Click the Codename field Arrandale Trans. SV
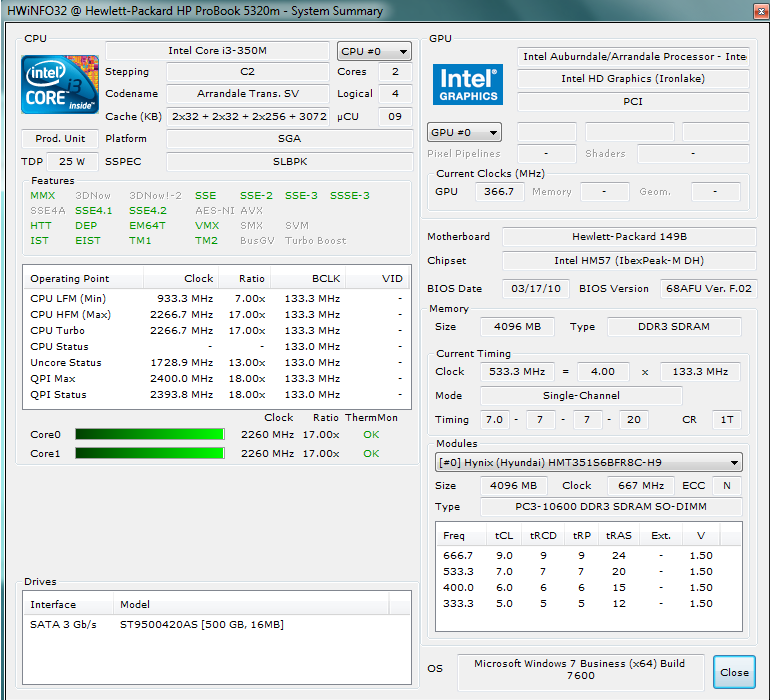Image resolution: width=770 pixels, height=700 pixels. pyautogui.click(x=248, y=93)
